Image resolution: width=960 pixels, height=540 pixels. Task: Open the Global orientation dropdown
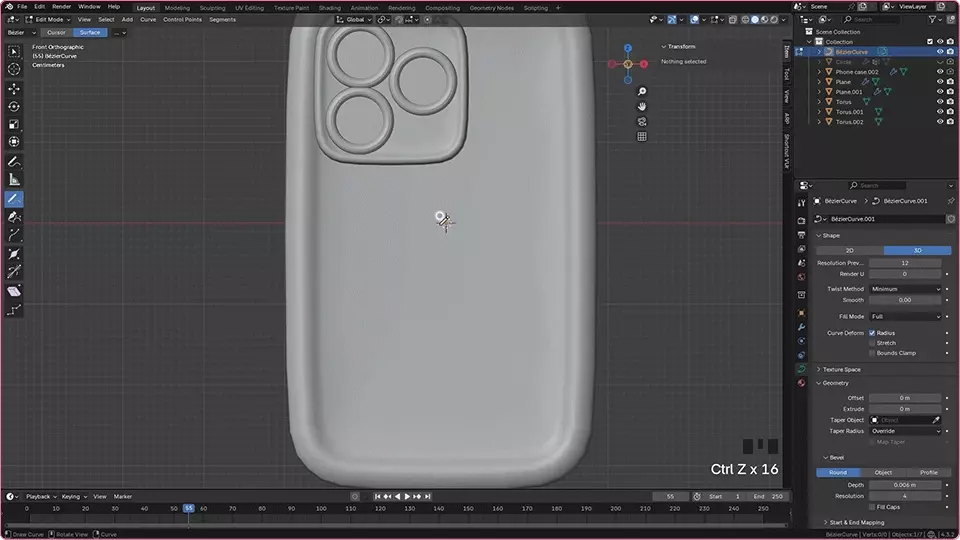tap(354, 20)
